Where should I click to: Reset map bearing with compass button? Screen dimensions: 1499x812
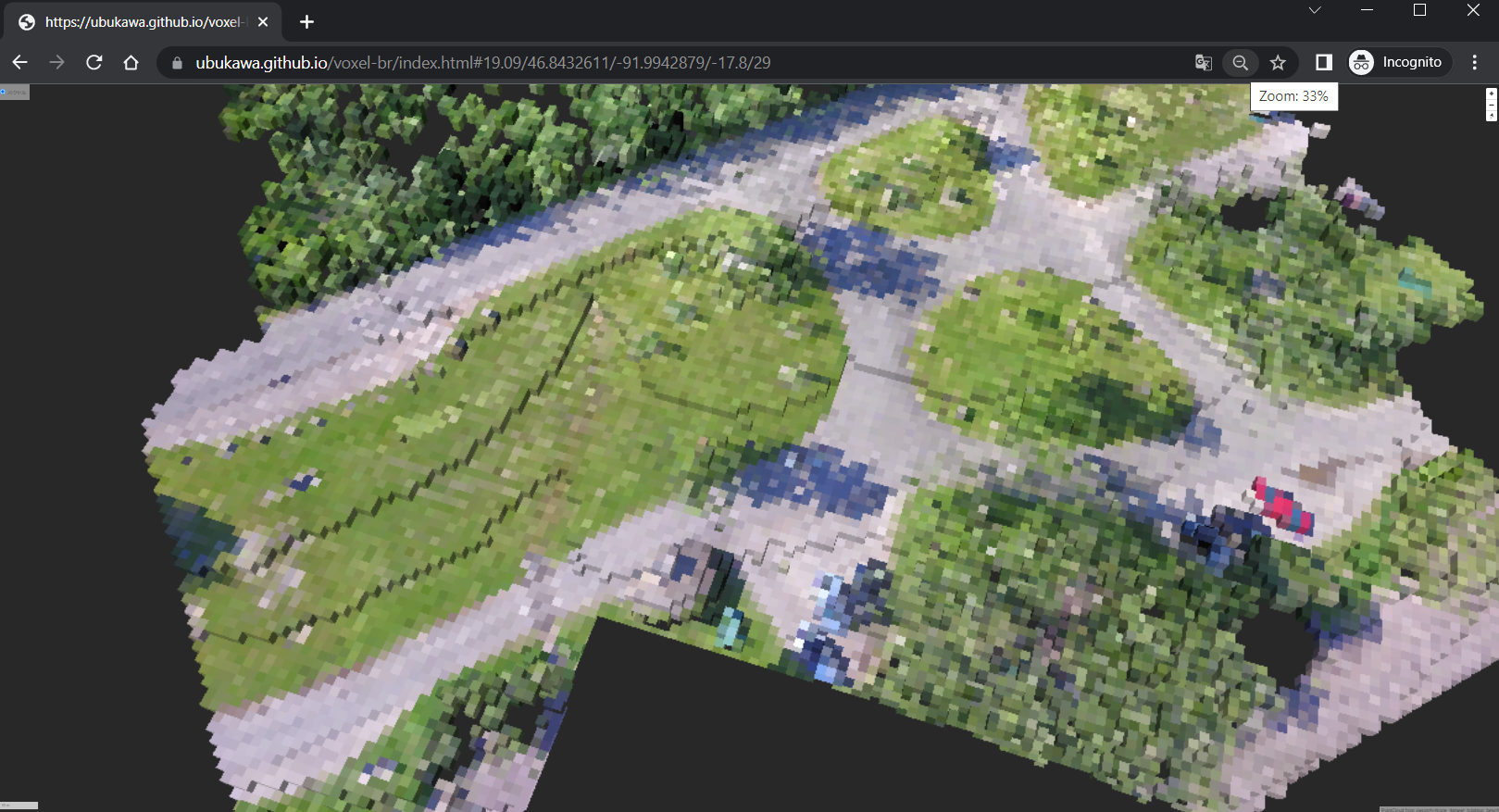(x=1491, y=115)
